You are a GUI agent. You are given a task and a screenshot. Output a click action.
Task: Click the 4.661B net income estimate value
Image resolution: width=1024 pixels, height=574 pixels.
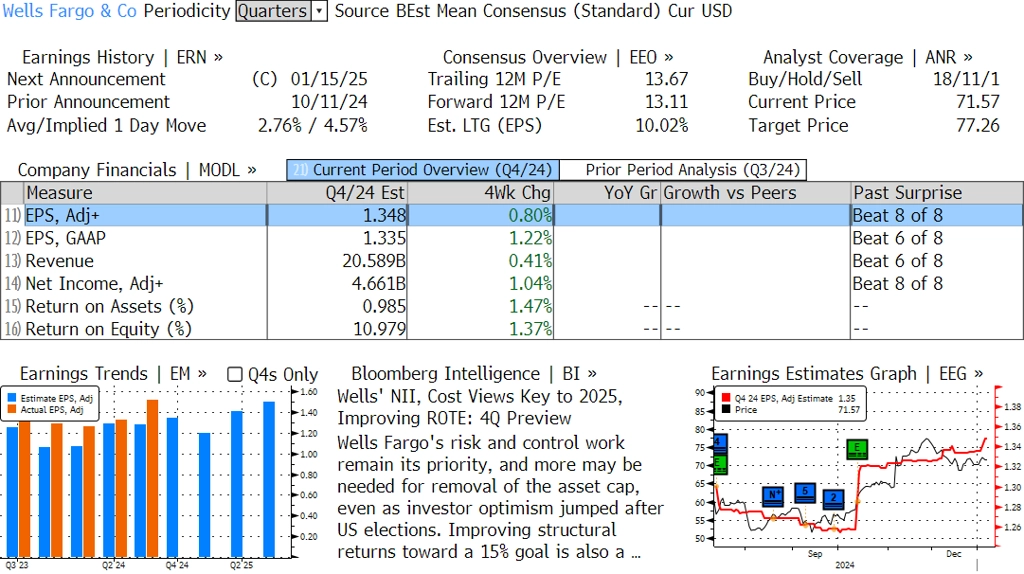pyautogui.click(x=379, y=284)
